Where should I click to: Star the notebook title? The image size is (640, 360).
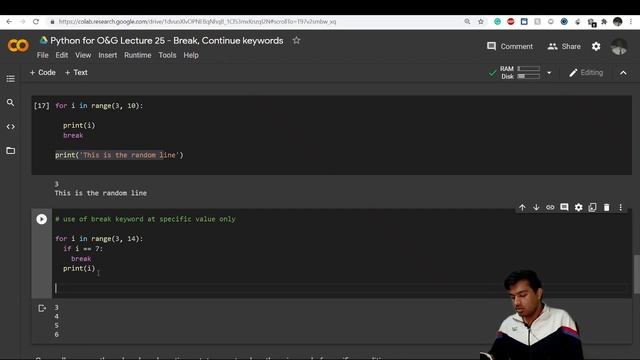[x=296, y=40]
